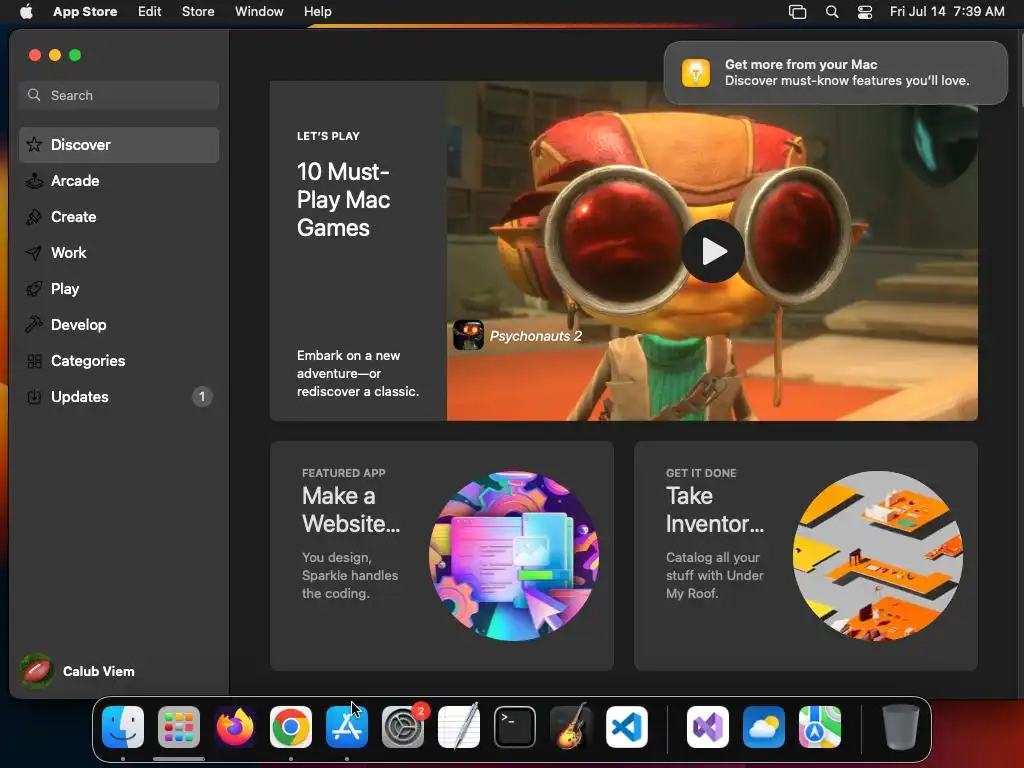The image size is (1024, 768).
Task: Open the Psychonauts 2 app icon
Action: [468, 336]
